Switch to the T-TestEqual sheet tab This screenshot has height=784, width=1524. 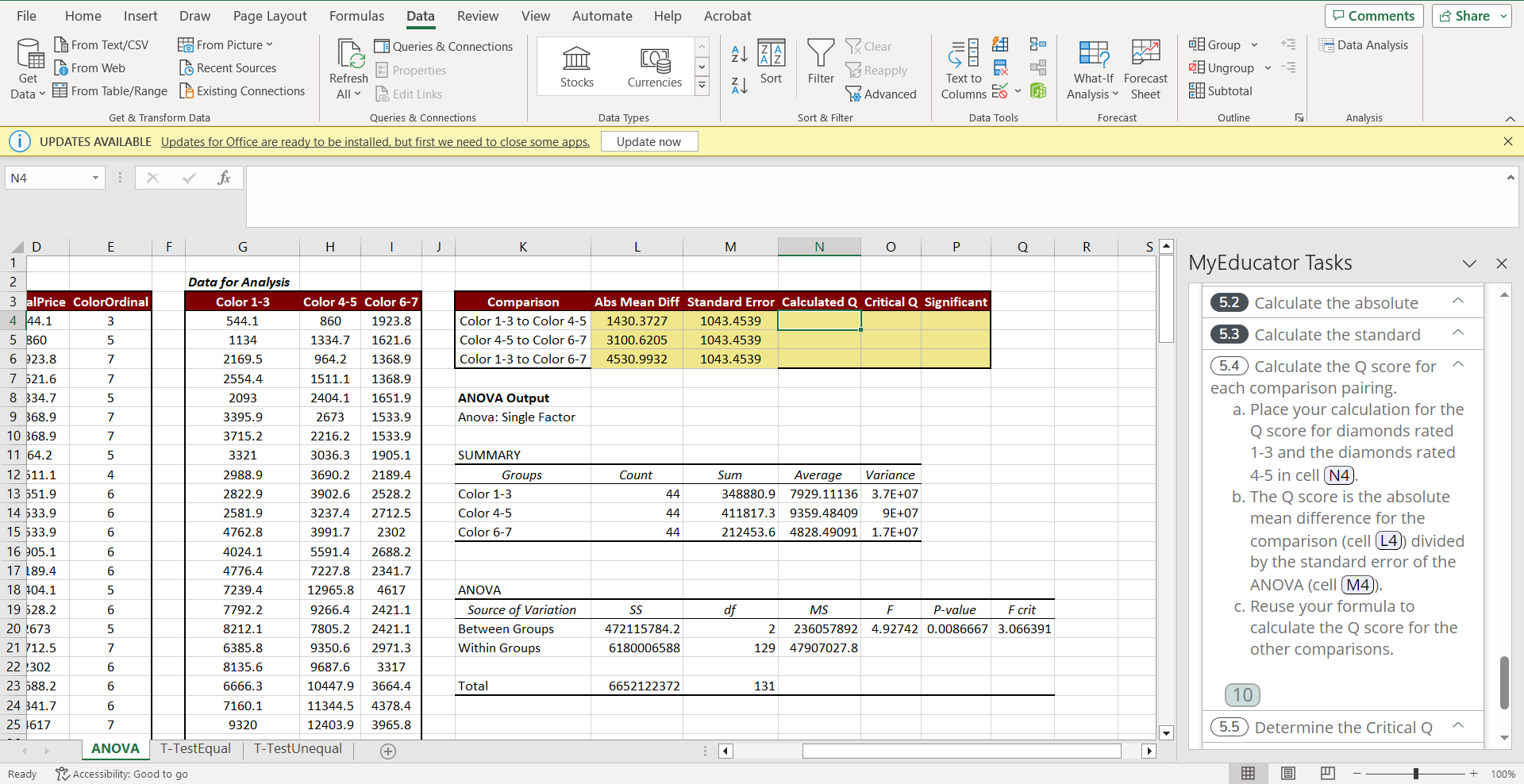[195, 749]
